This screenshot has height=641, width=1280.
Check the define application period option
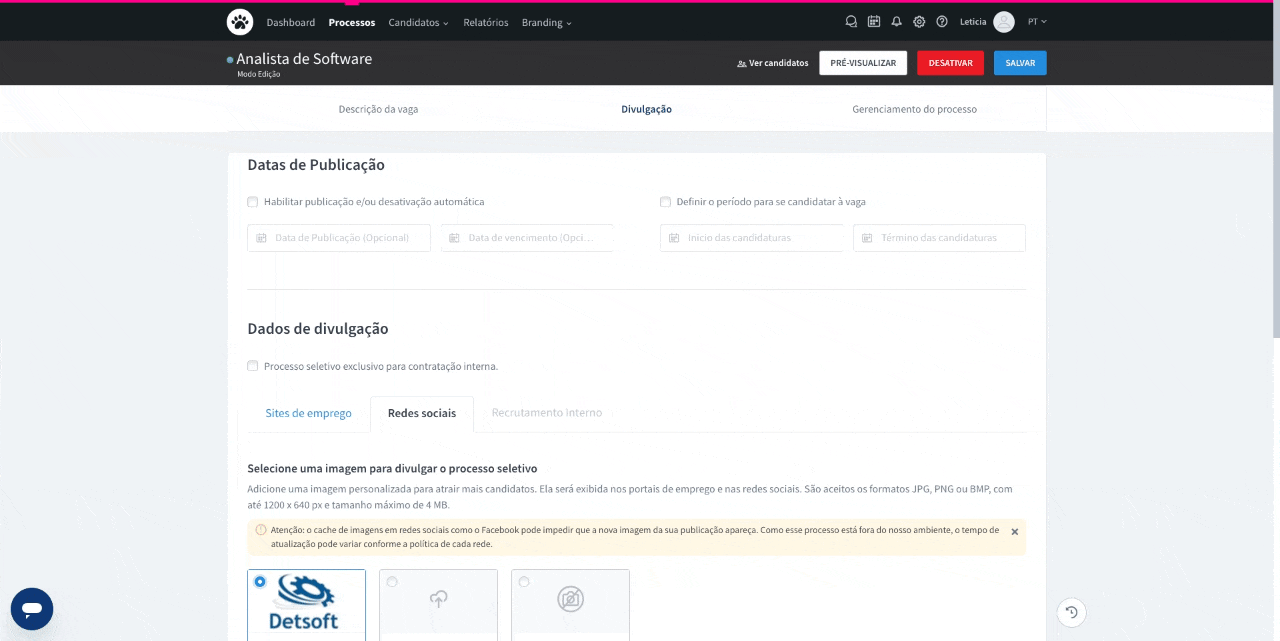tap(665, 202)
